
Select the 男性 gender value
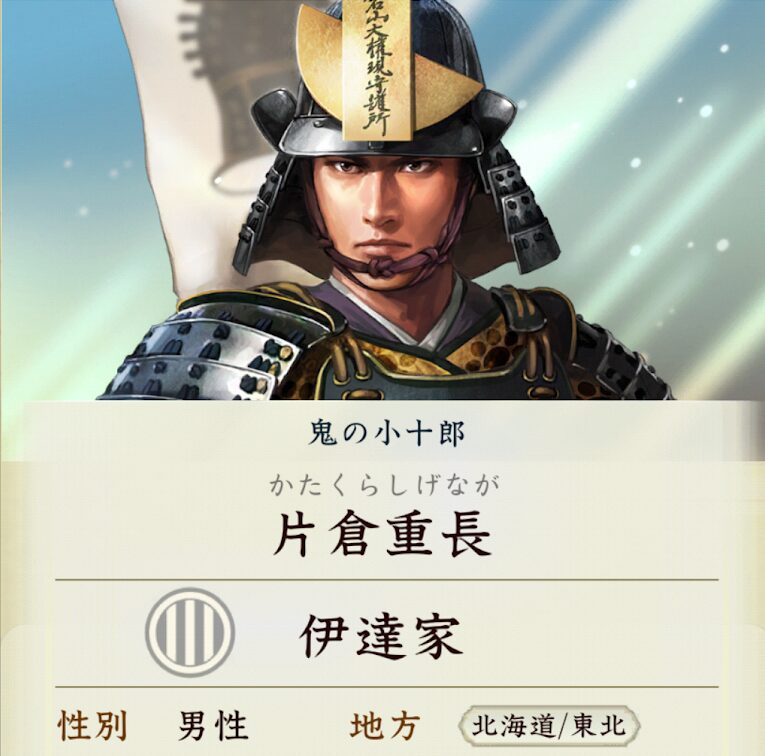(x=213, y=725)
